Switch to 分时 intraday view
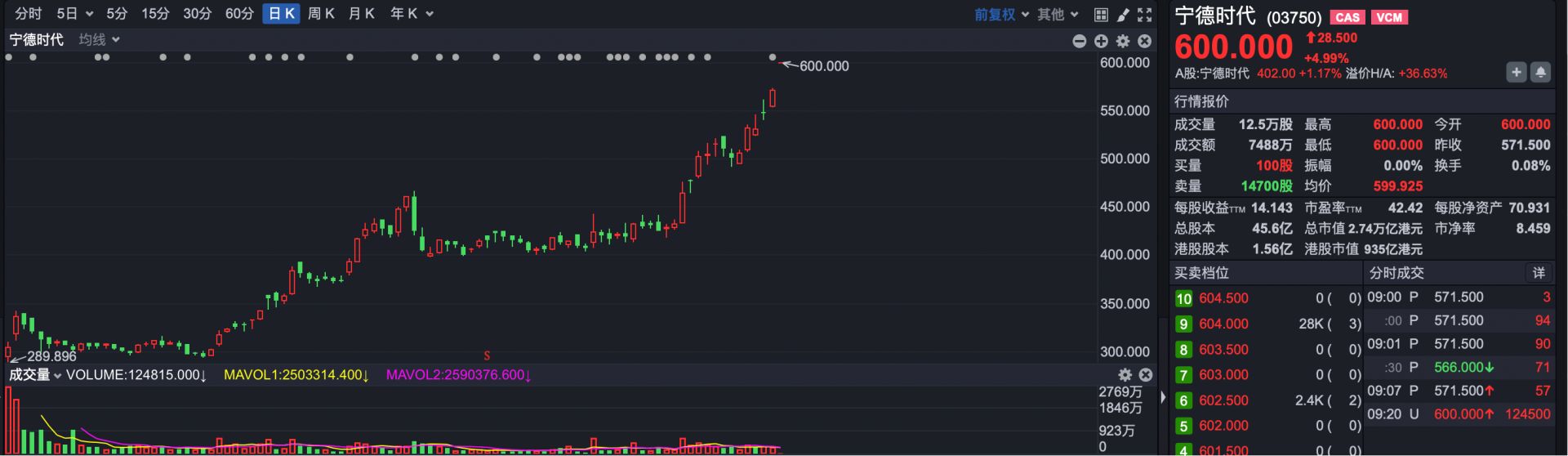The width and height of the screenshot is (1568, 456). click(29, 14)
